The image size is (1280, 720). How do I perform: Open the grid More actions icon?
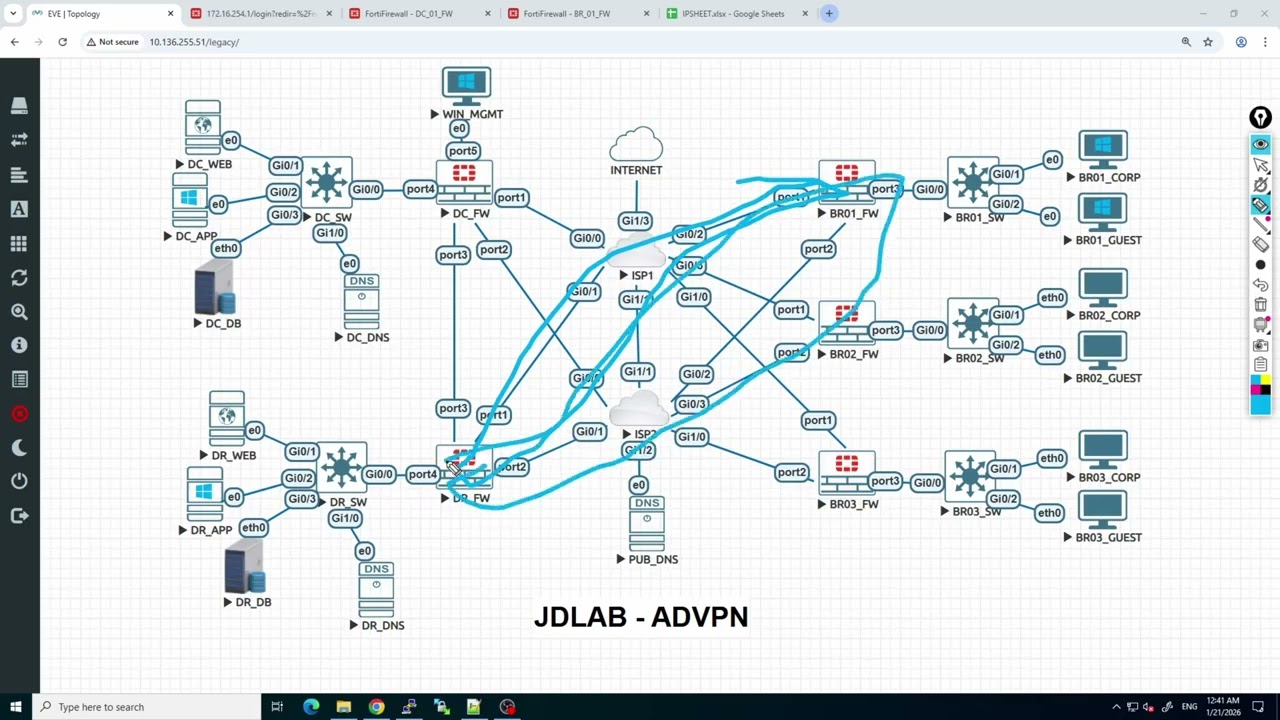(19, 243)
